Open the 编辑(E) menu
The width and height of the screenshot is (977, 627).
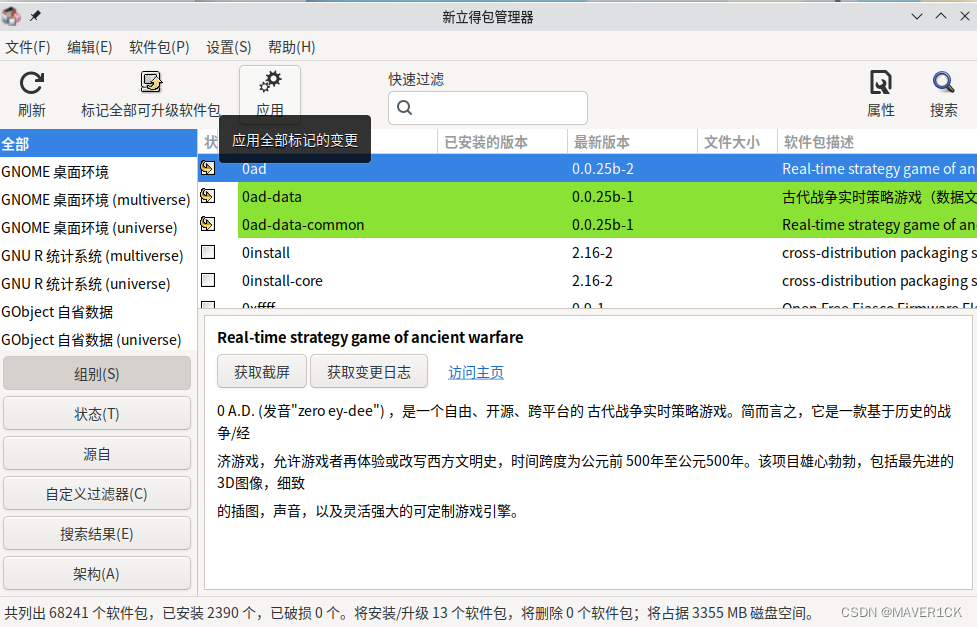tap(90, 47)
